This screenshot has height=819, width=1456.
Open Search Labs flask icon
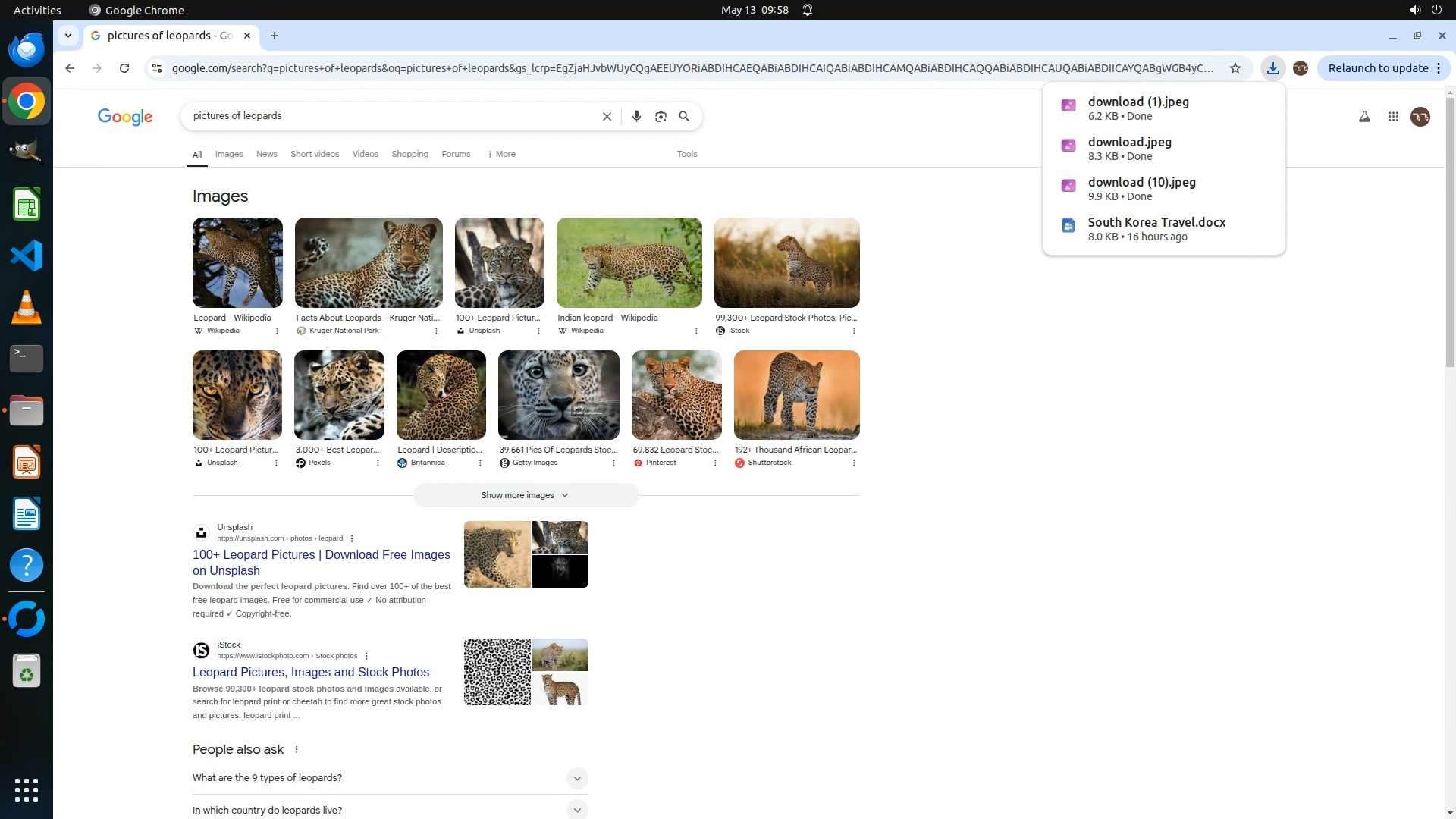(x=1364, y=117)
